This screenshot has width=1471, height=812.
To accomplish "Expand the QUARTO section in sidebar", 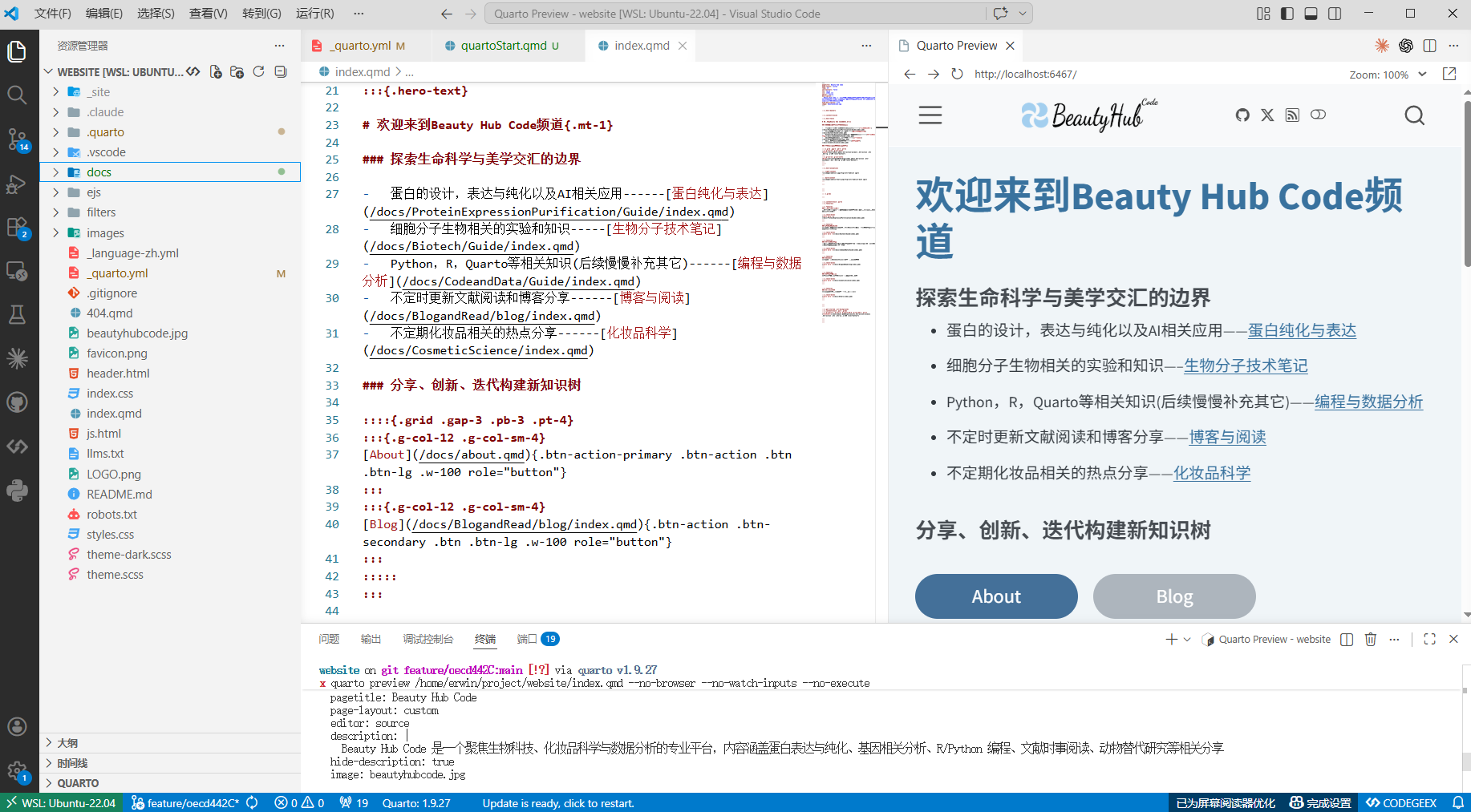I will click(78, 783).
